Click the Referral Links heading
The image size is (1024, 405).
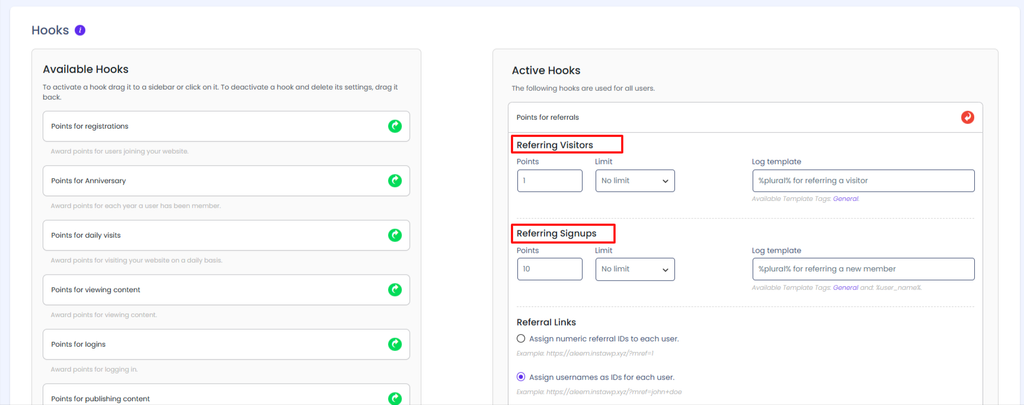click(x=546, y=323)
